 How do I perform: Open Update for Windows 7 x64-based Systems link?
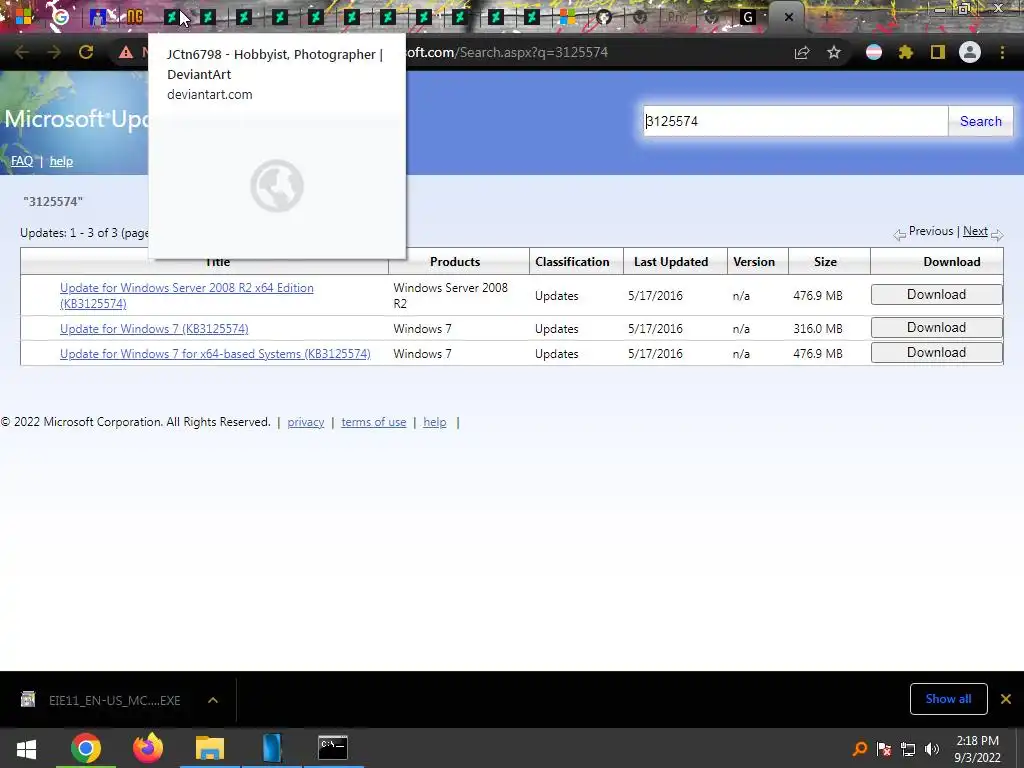215,353
